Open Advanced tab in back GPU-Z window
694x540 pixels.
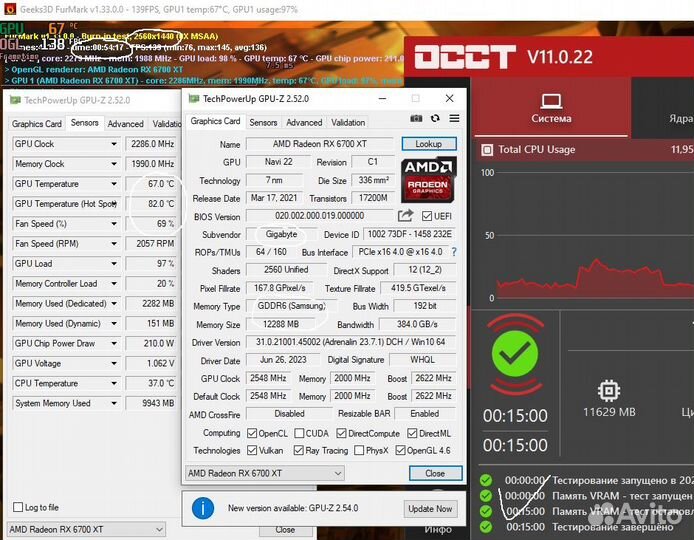click(126, 124)
